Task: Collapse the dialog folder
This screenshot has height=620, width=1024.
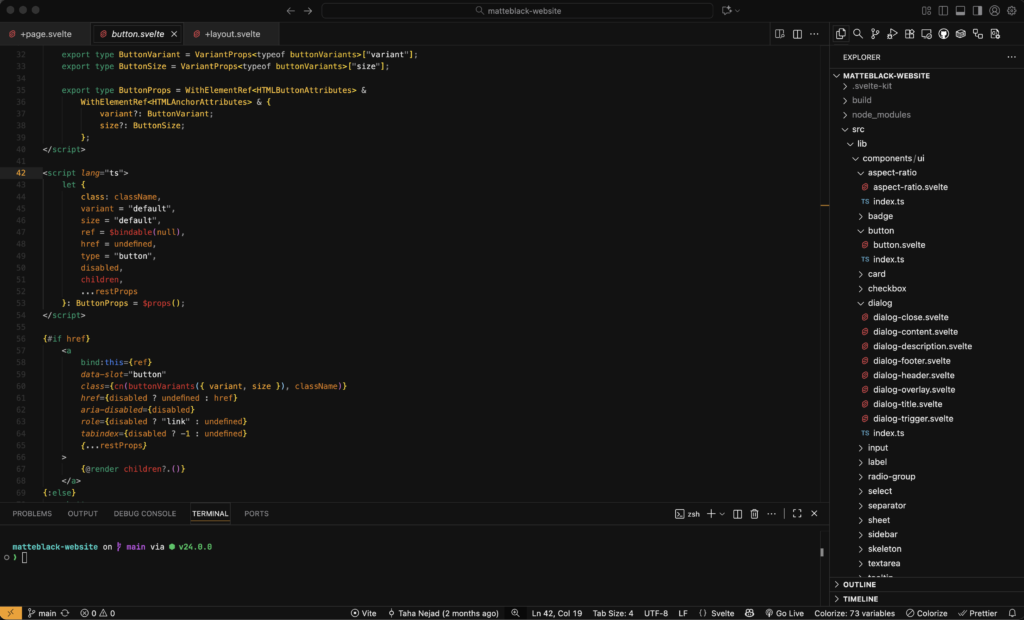Action: [879, 303]
